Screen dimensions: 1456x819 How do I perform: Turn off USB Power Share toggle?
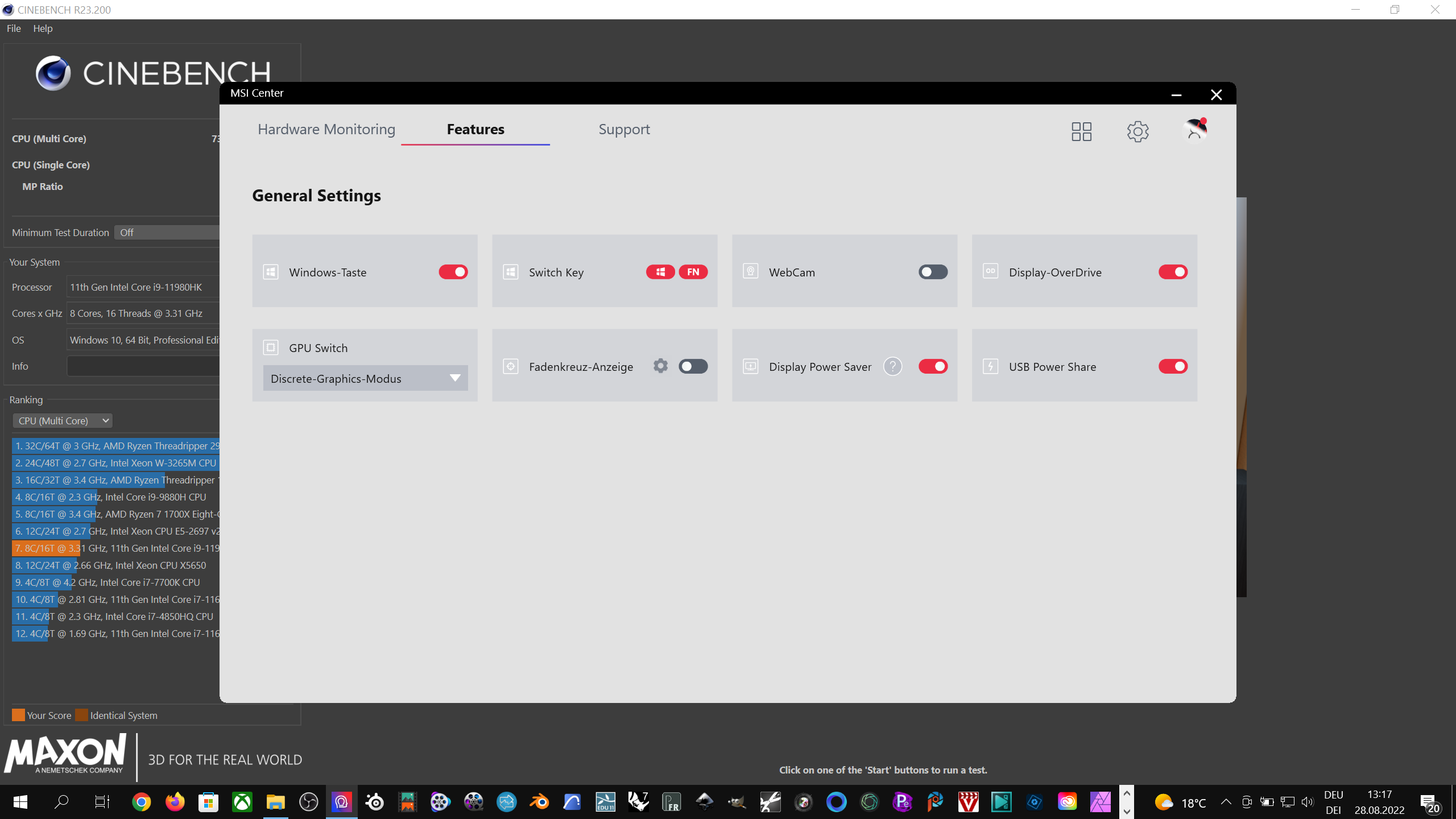1173,366
